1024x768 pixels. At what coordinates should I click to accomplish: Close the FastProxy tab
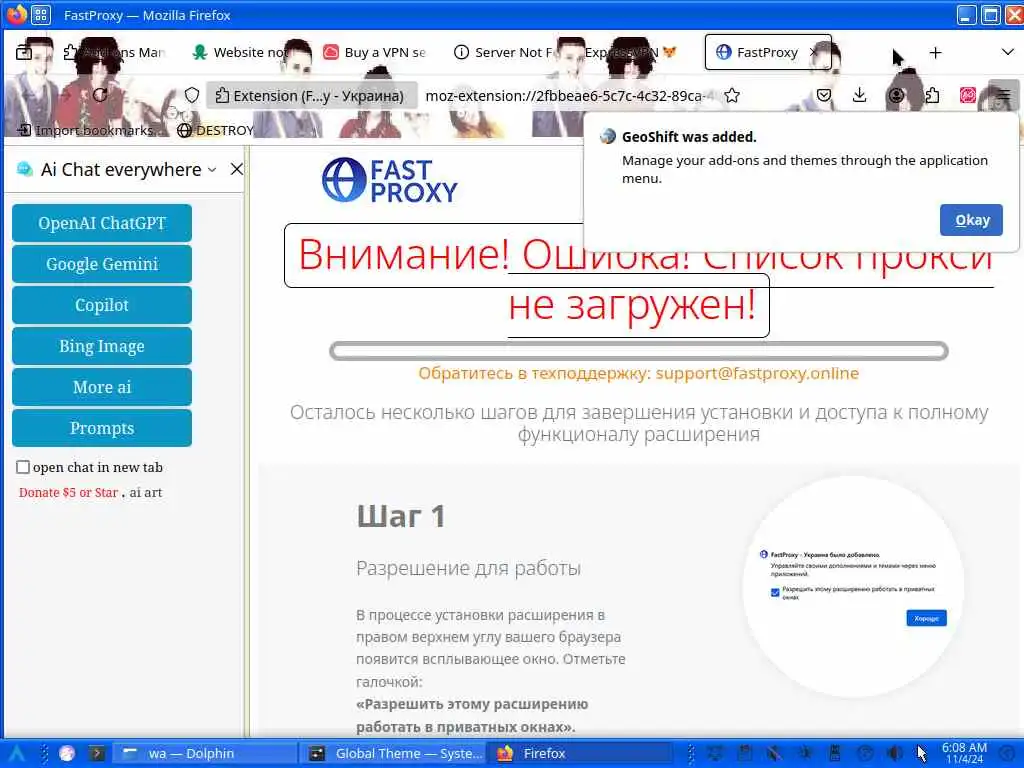[x=814, y=52]
